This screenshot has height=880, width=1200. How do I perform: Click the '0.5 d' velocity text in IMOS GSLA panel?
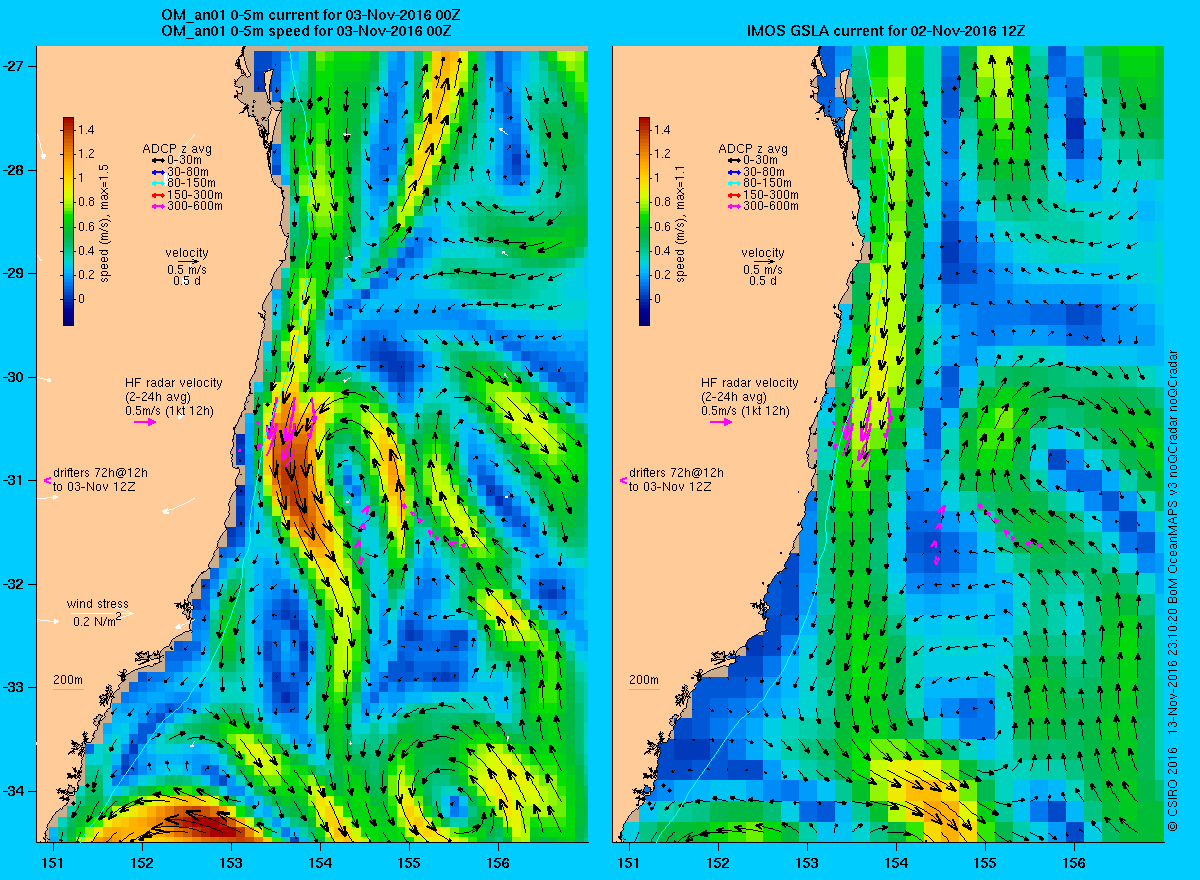[763, 281]
